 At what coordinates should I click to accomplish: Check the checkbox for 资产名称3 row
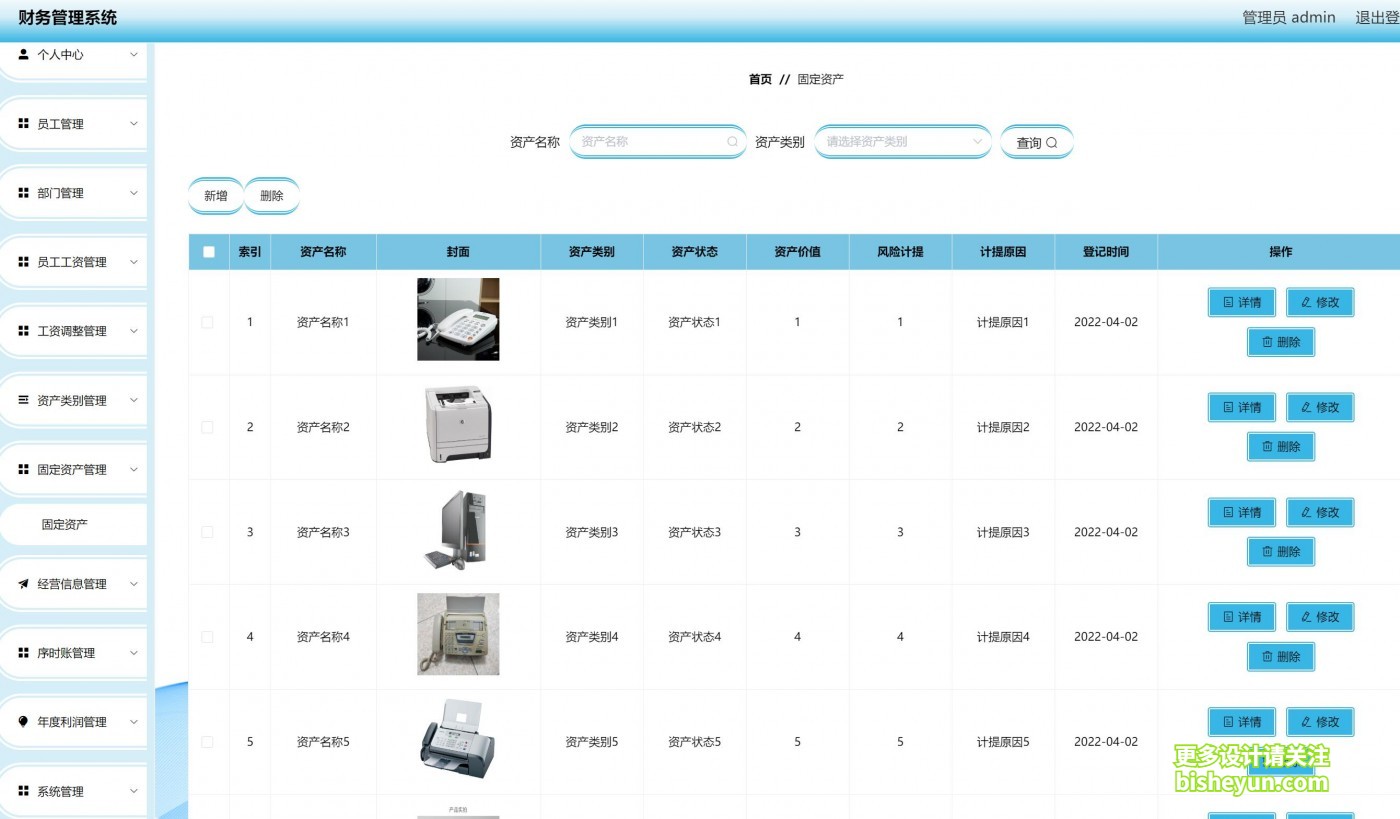click(x=207, y=532)
